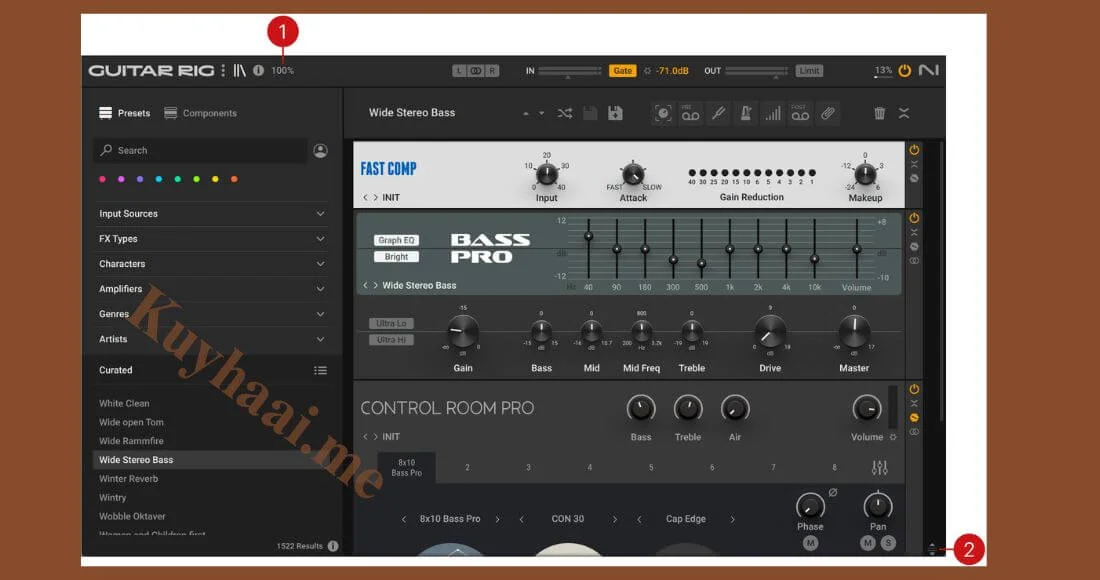
Task: Toggle the Gate button
Action: 622,71
